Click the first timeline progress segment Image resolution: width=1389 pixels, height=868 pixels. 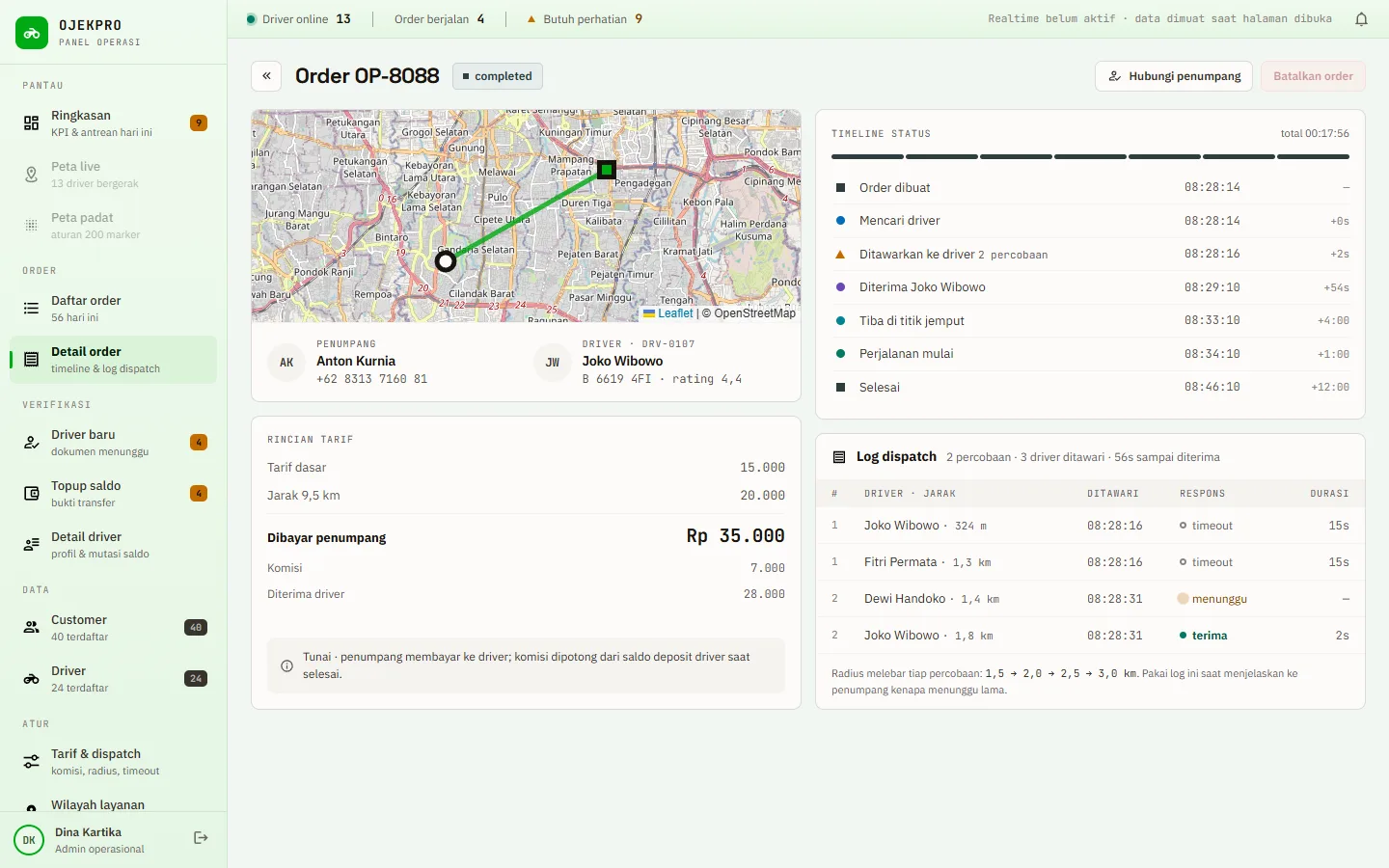pyautogui.click(x=867, y=156)
